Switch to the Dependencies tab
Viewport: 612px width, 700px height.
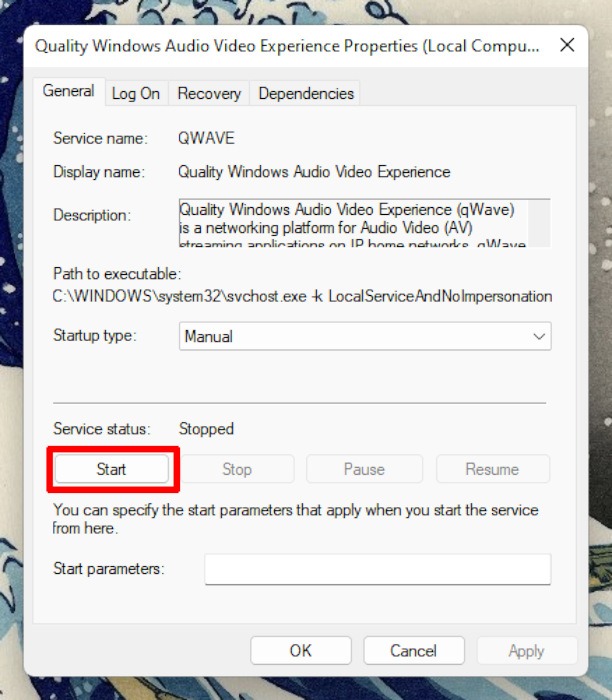[306, 93]
